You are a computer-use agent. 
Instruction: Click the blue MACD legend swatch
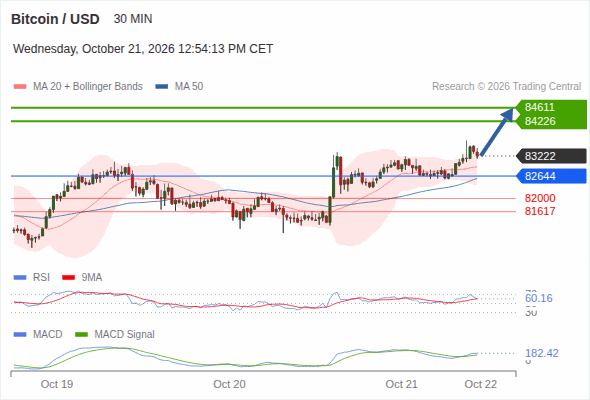click(x=20, y=335)
